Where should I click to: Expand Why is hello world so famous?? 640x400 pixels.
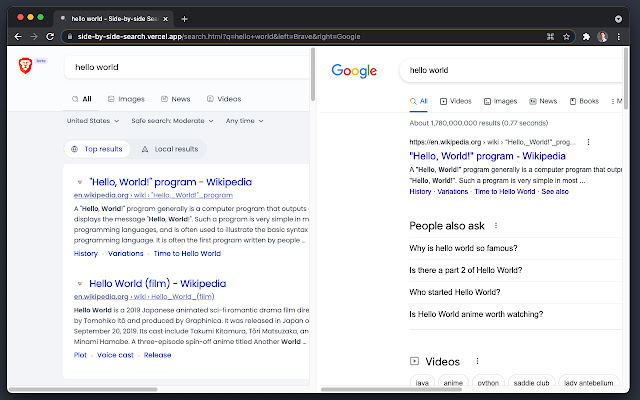click(x=515, y=248)
